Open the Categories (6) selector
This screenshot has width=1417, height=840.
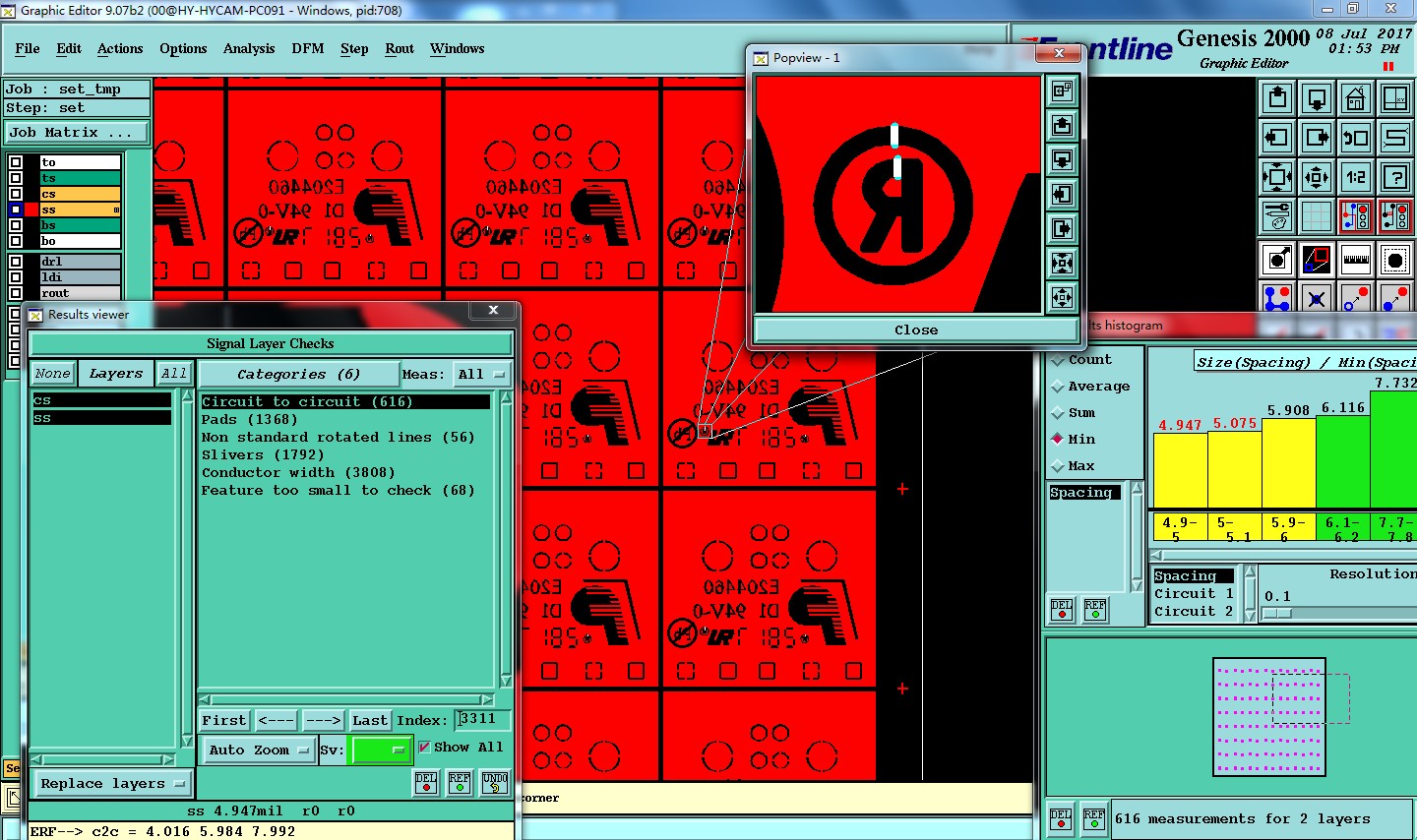[298, 374]
